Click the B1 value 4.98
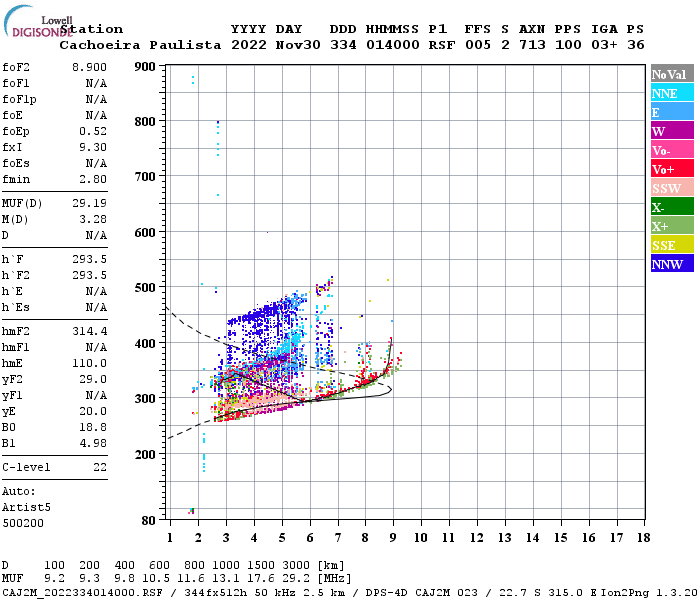This screenshot has height=600, width=700. (93, 443)
